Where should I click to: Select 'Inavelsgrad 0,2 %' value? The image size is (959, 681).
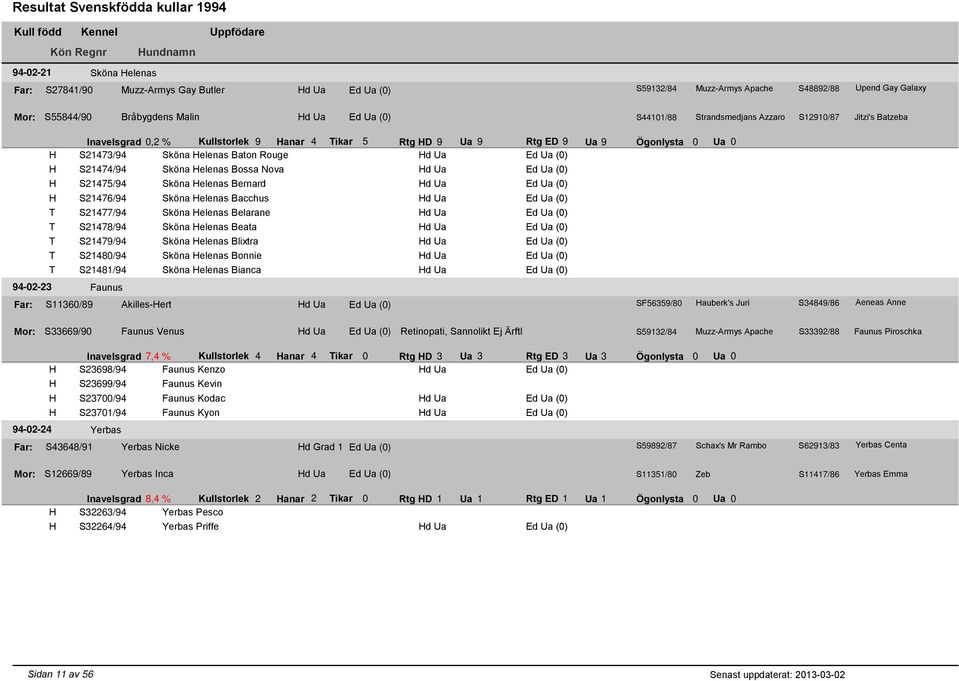[x=158, y=142]
